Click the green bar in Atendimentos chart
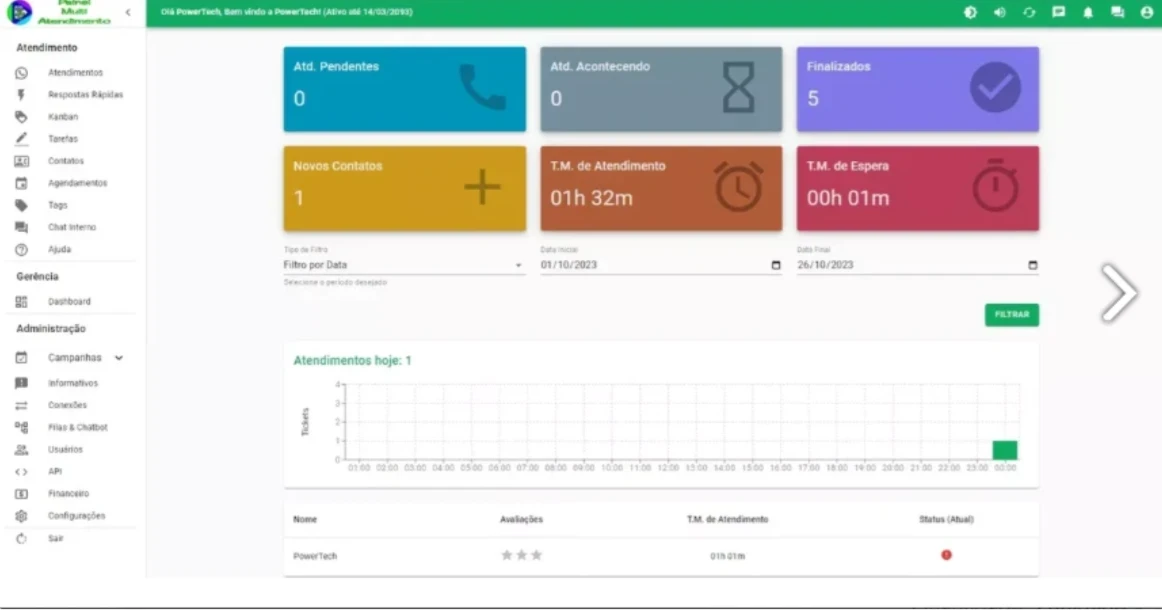1162x610 pixels. point(1004,450)
